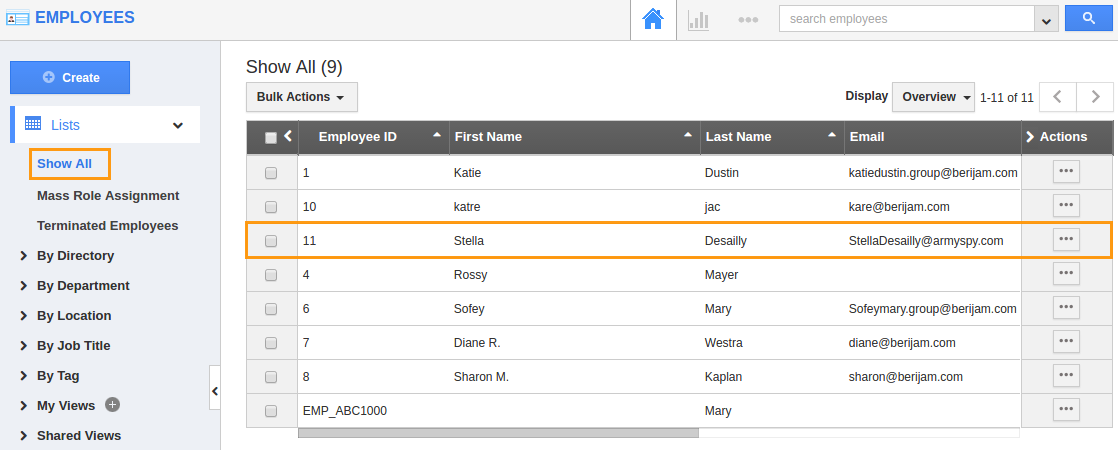1118x450 pixels.
Task: Click the Employees app logo icon
Action: (x=17, y=19)
